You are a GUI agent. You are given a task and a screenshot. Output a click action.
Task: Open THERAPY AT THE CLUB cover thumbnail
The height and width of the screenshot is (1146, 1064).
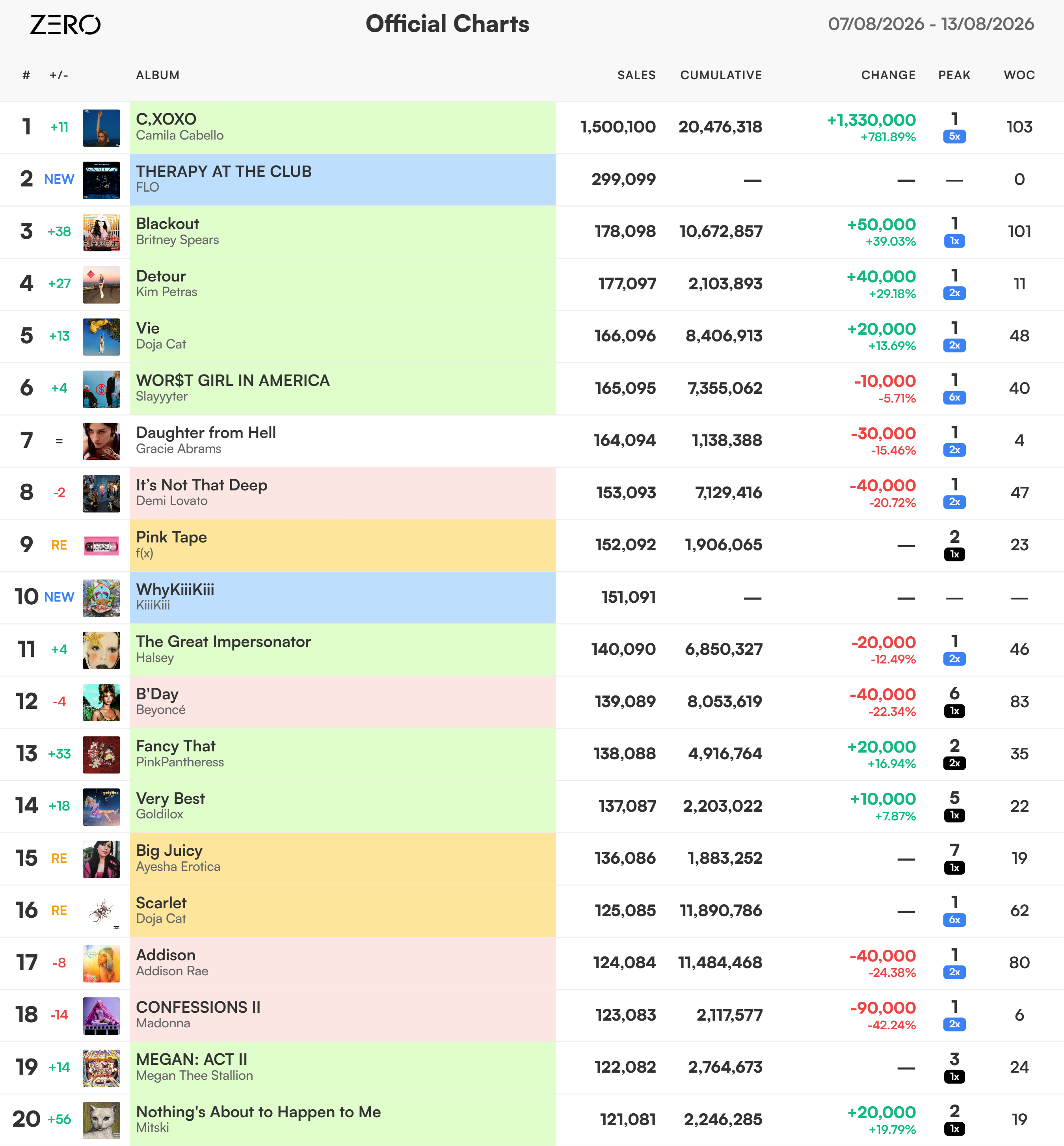click(x=101, y=180)
